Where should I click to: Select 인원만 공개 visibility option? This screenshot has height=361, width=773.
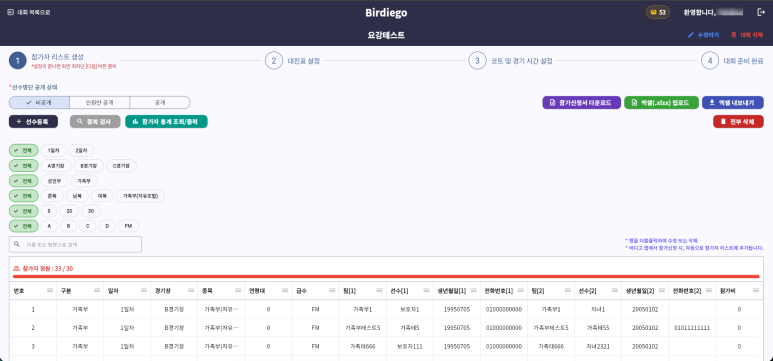tap(100, 103)
